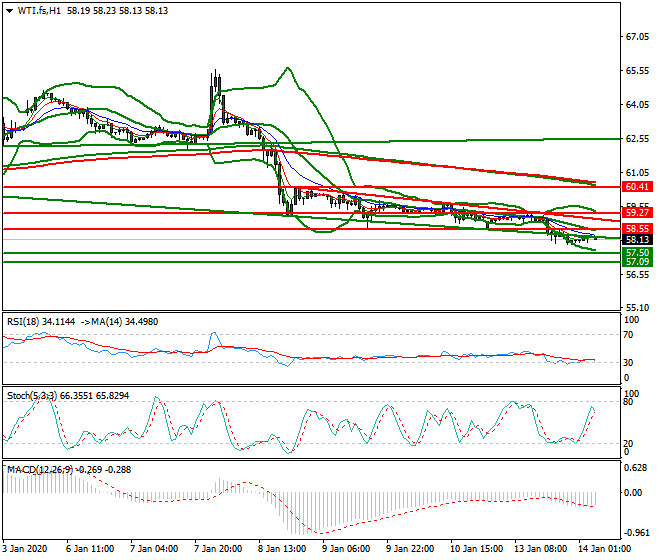Viewport: 660px width, 560px height.
Task: Select the red 58.55 price level label
Action: point(637,229)
